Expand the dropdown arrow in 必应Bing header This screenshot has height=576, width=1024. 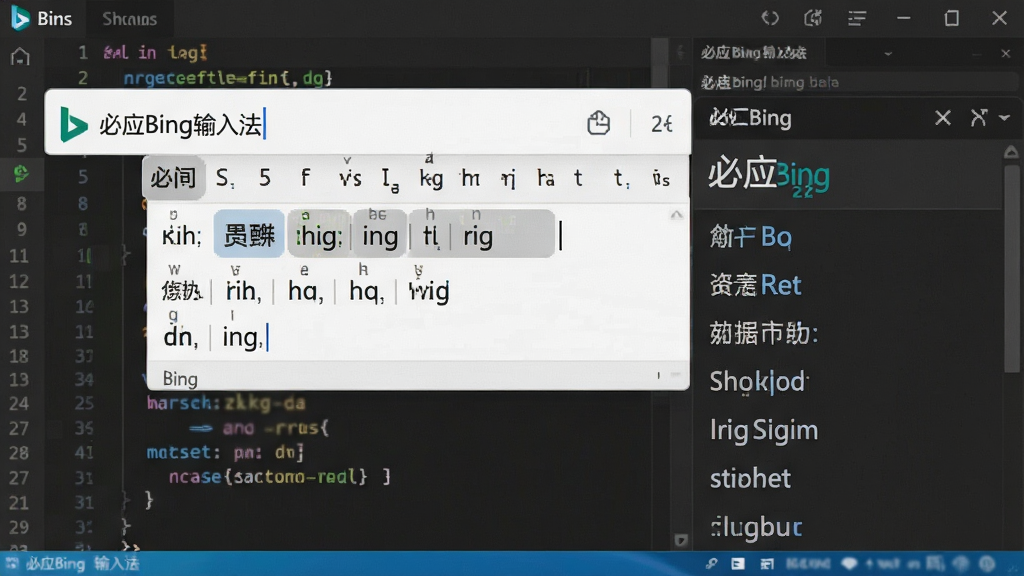[x=1005, y=118]
